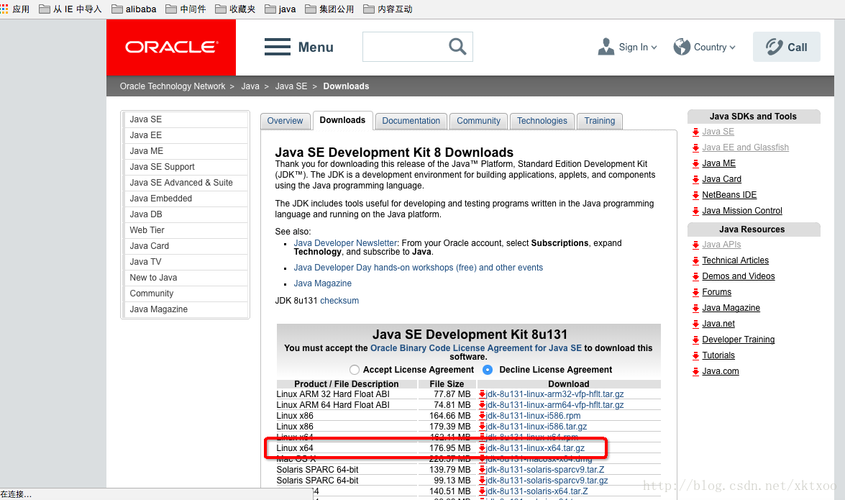Click red arrow icon beside Forums
Screen dimensions: 845x500
click(x=696, y=293)
